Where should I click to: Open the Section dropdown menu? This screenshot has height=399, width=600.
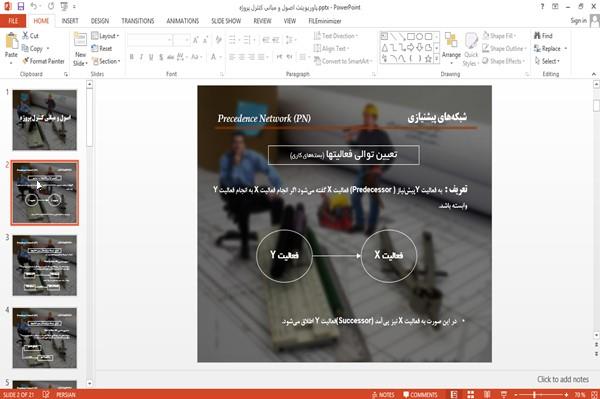106,61
